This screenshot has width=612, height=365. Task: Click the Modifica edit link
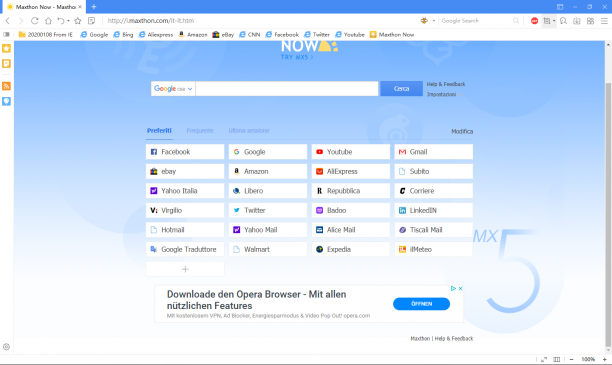[462, 132]
